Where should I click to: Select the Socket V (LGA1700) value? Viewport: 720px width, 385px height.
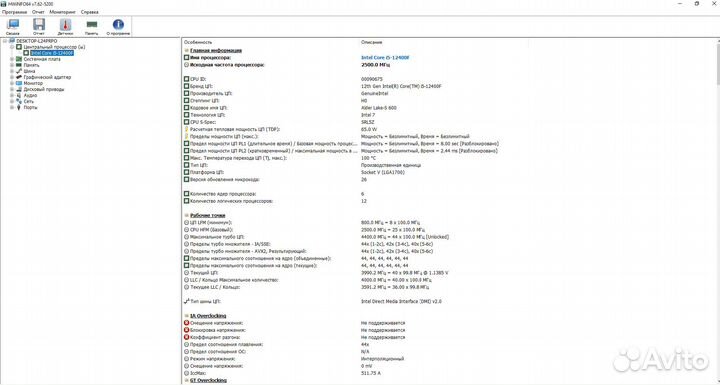[x=383, y=172]
